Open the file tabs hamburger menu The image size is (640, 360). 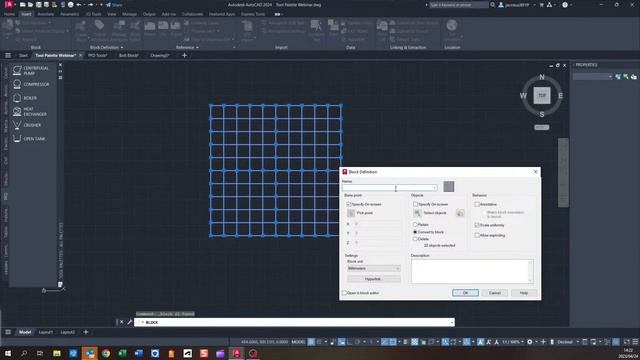[x=8, y=55]
